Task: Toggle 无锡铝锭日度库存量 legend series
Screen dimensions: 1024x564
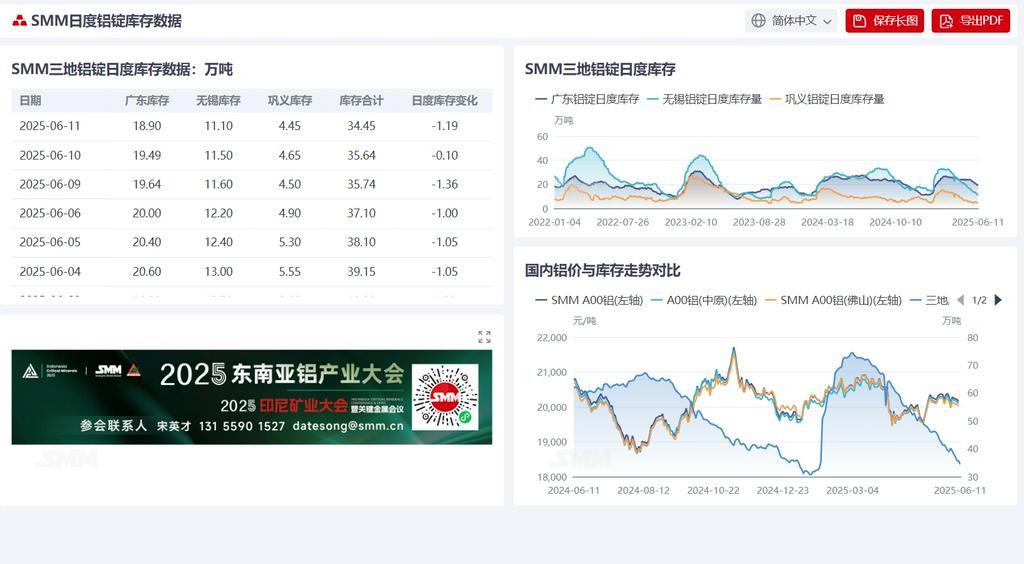Action: (x=704, y=99)
